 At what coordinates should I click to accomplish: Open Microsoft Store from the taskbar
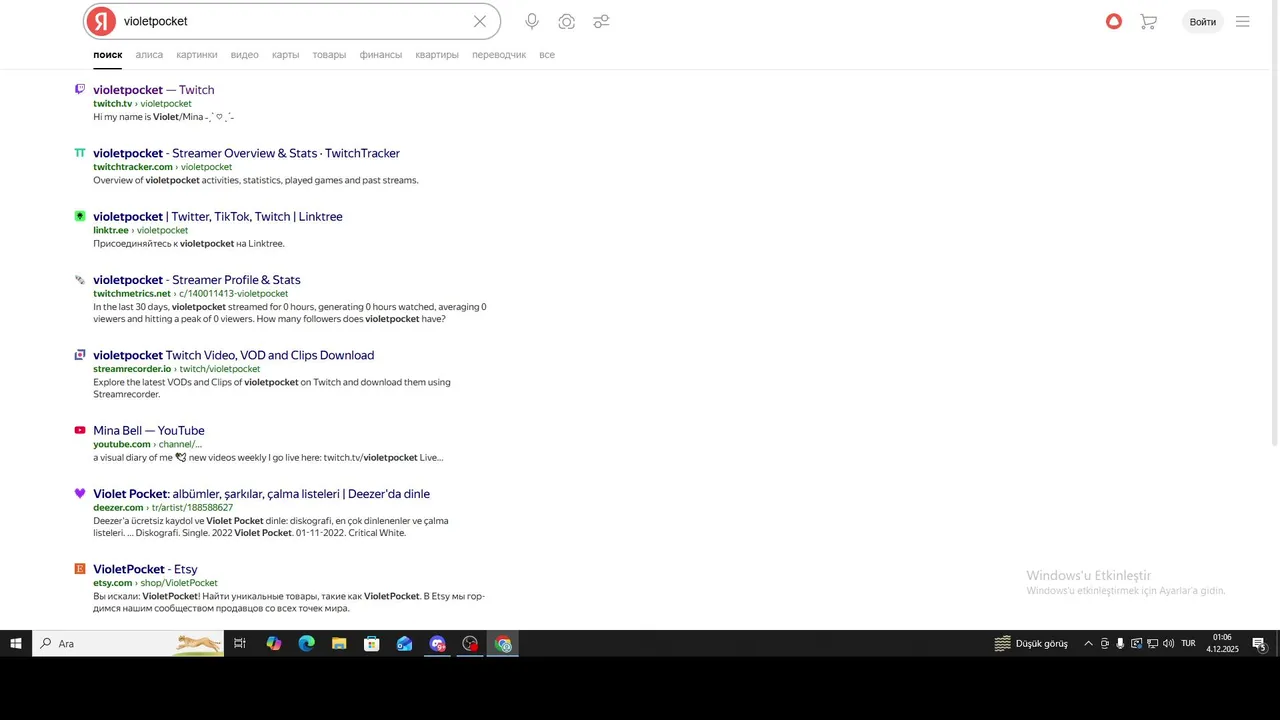[372, 644]
